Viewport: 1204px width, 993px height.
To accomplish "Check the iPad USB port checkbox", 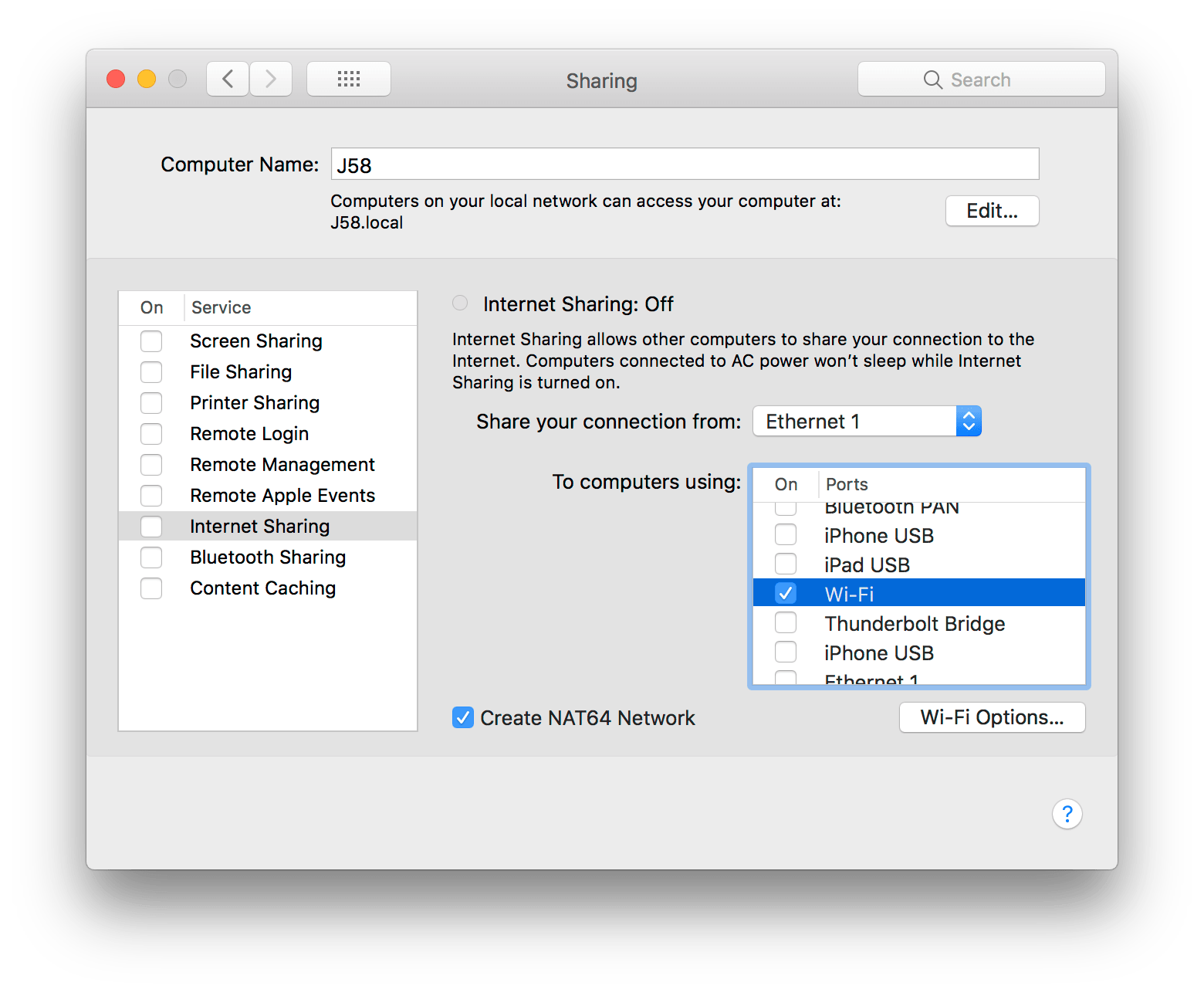I will [x=786, y=564].
